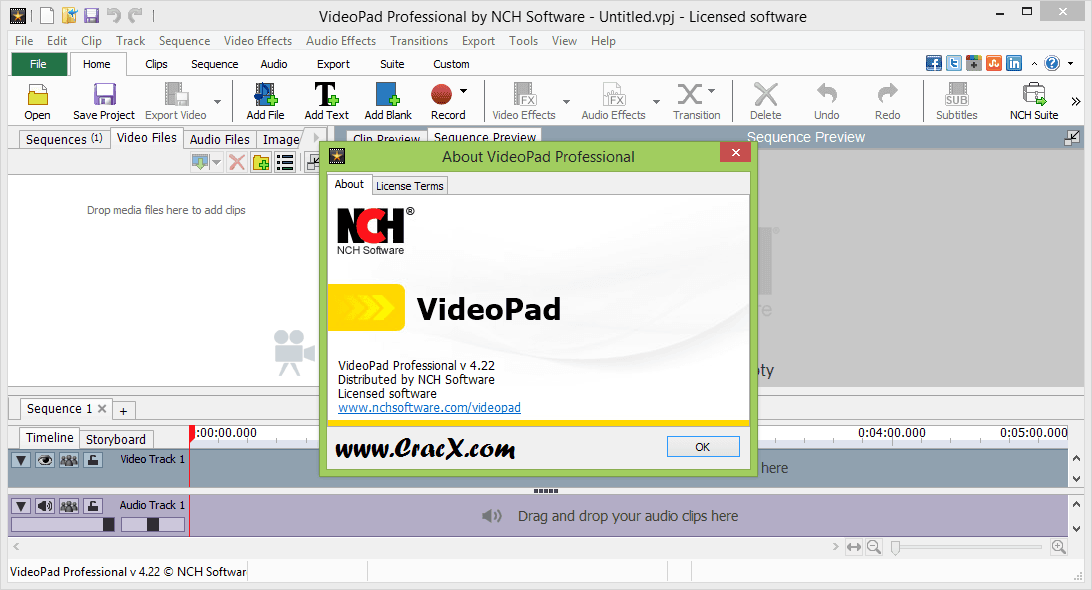Open dropdown arrow beside Help icon
1092x590 pixels.
point(1070,63)
